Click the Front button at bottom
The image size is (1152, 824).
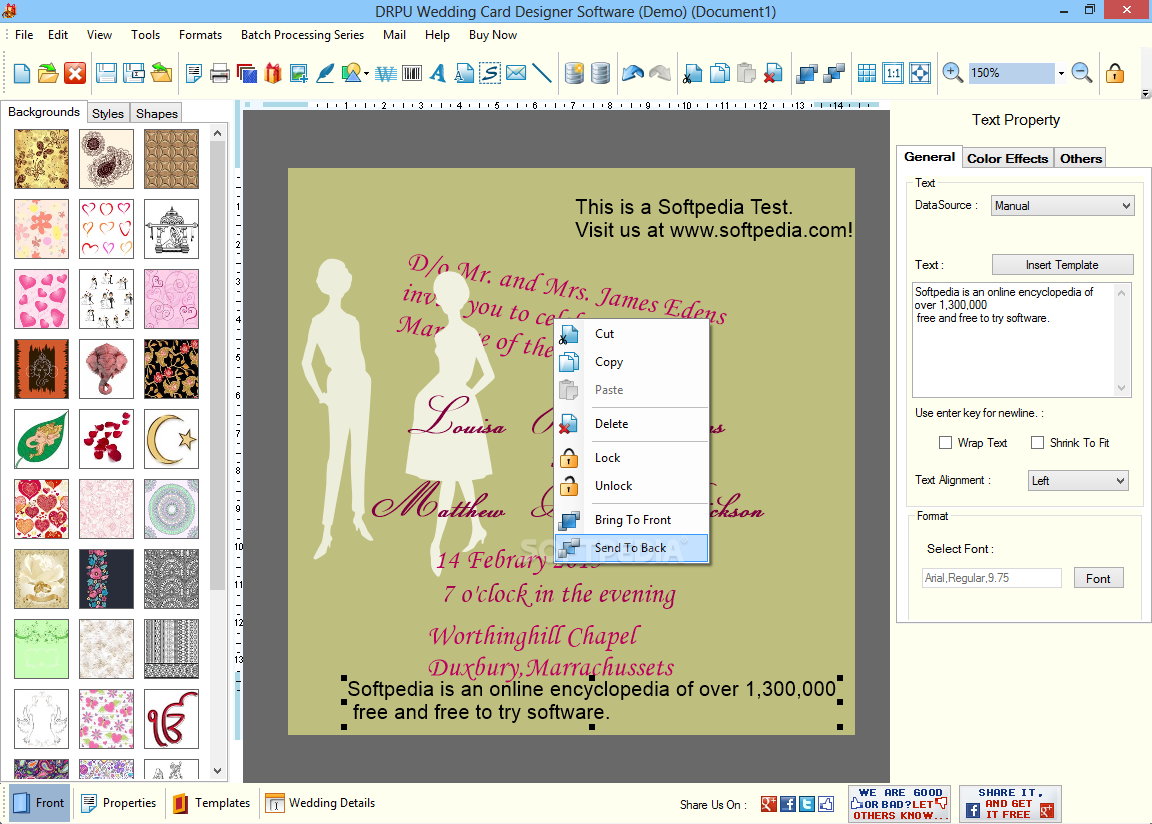(x=40, y=803)
